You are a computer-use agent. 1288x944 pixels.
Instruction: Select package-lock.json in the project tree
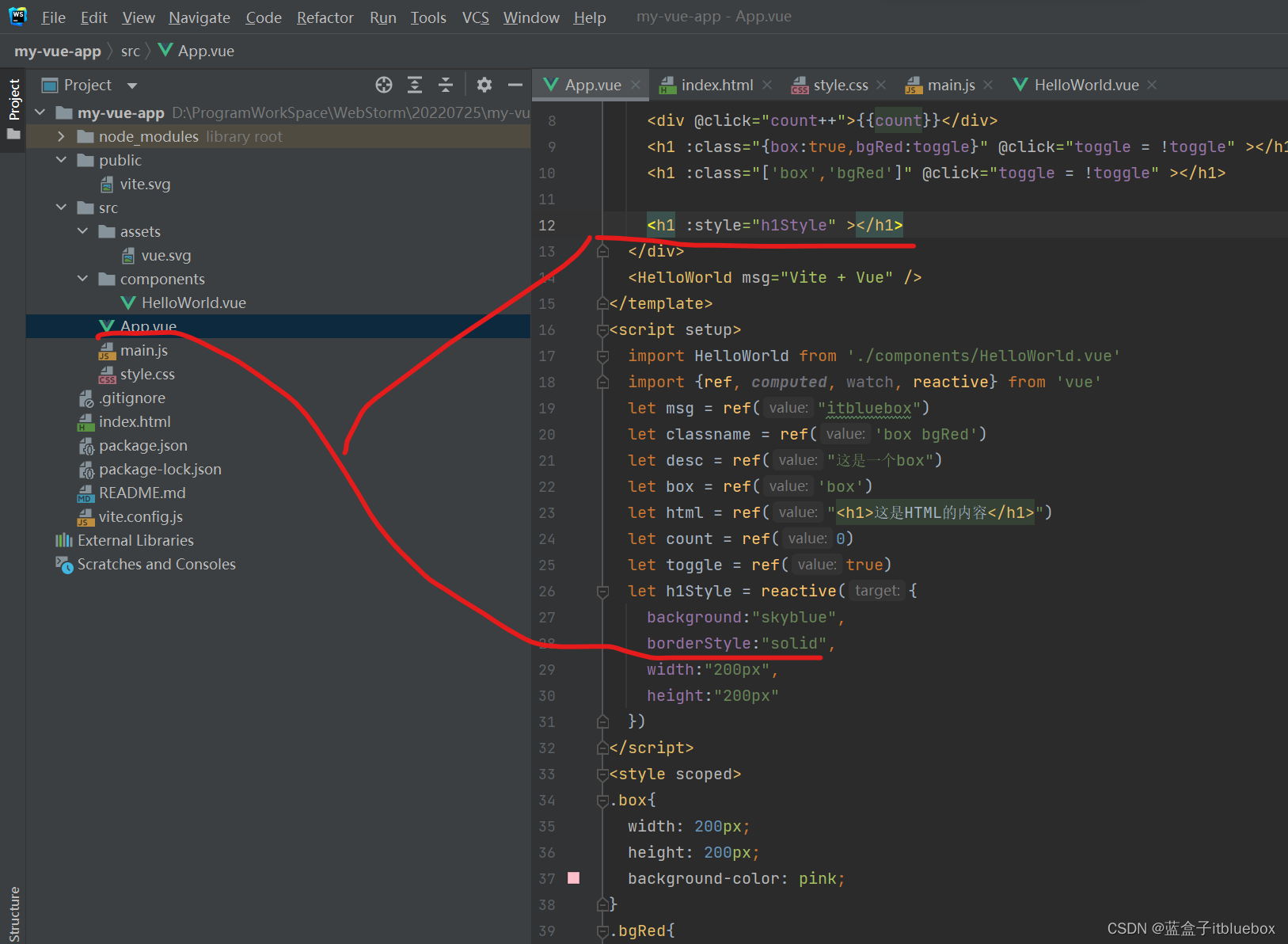tap(150, 469)
